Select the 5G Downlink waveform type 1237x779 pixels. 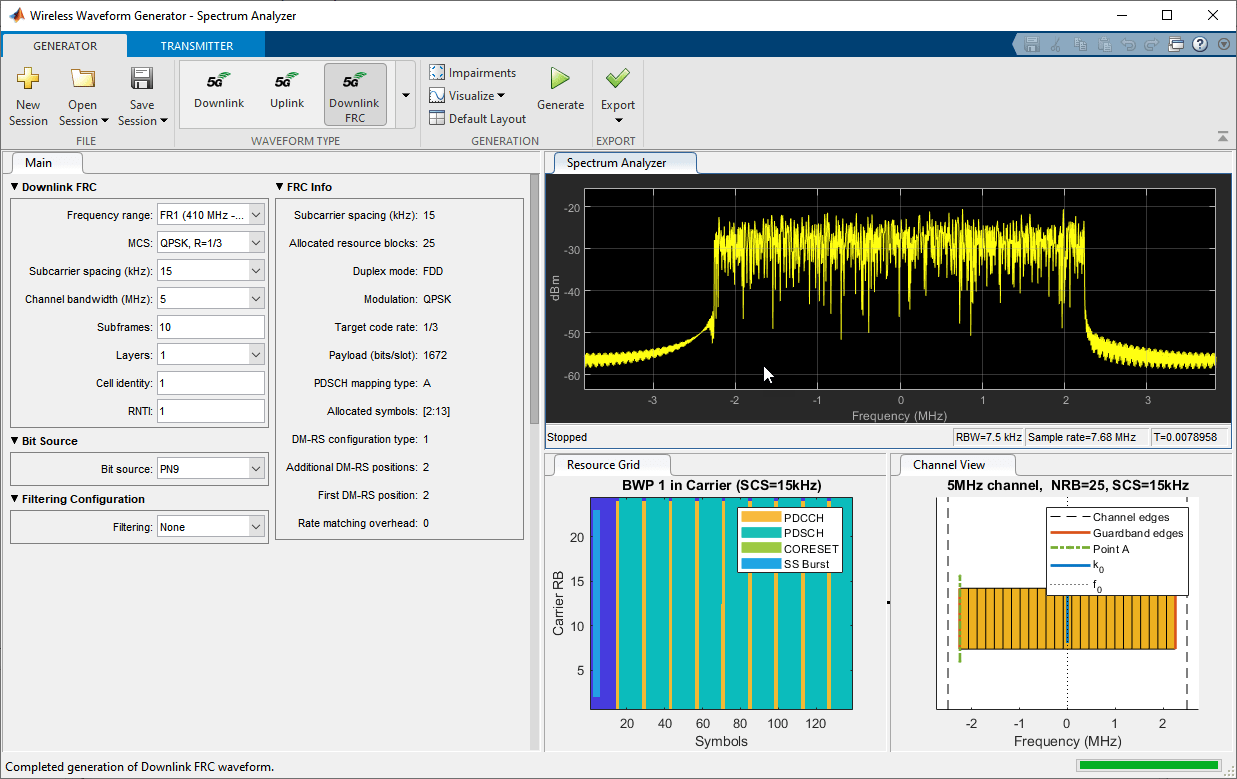219,90
